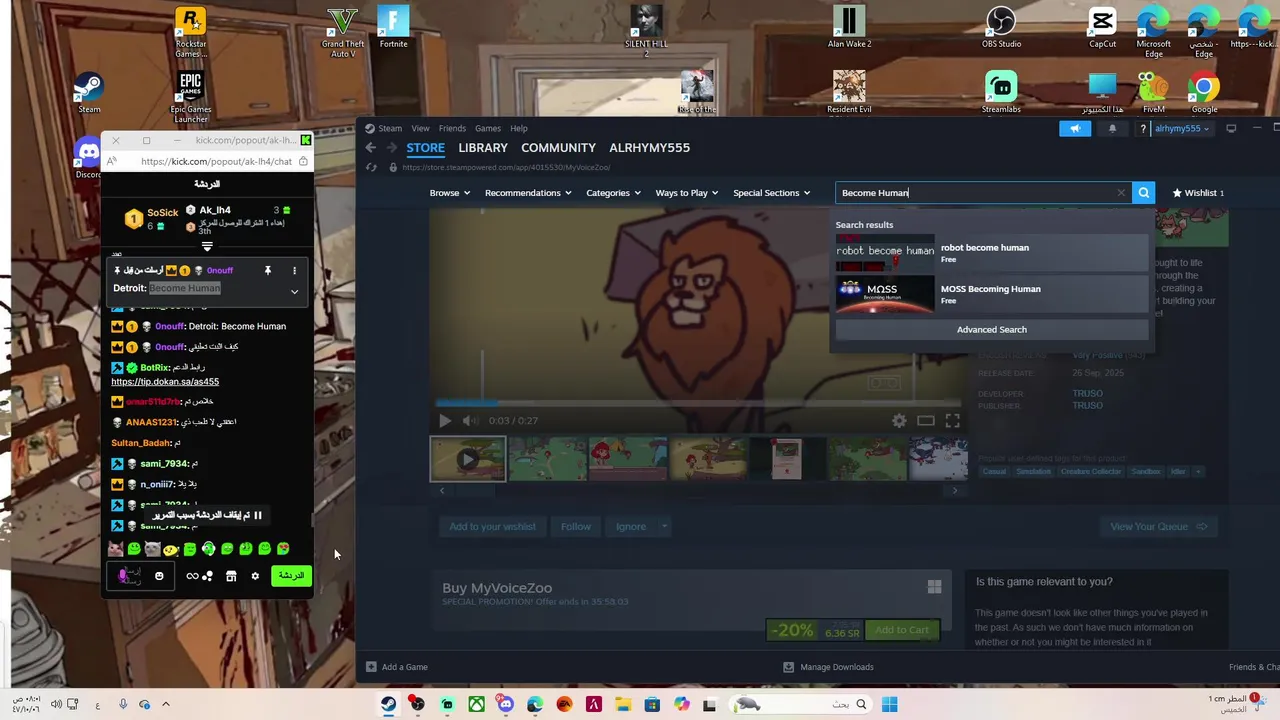Open Steam announcements megaphone icon
Screen dimensions: 1280x720
tap(1075, 128)
